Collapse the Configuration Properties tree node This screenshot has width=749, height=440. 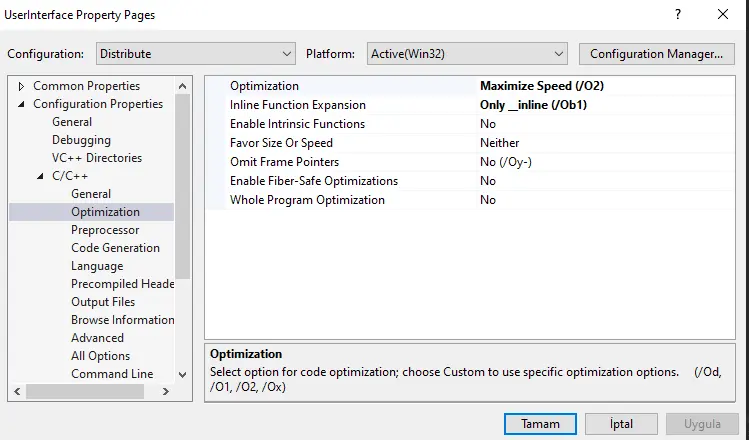point(21,104)
